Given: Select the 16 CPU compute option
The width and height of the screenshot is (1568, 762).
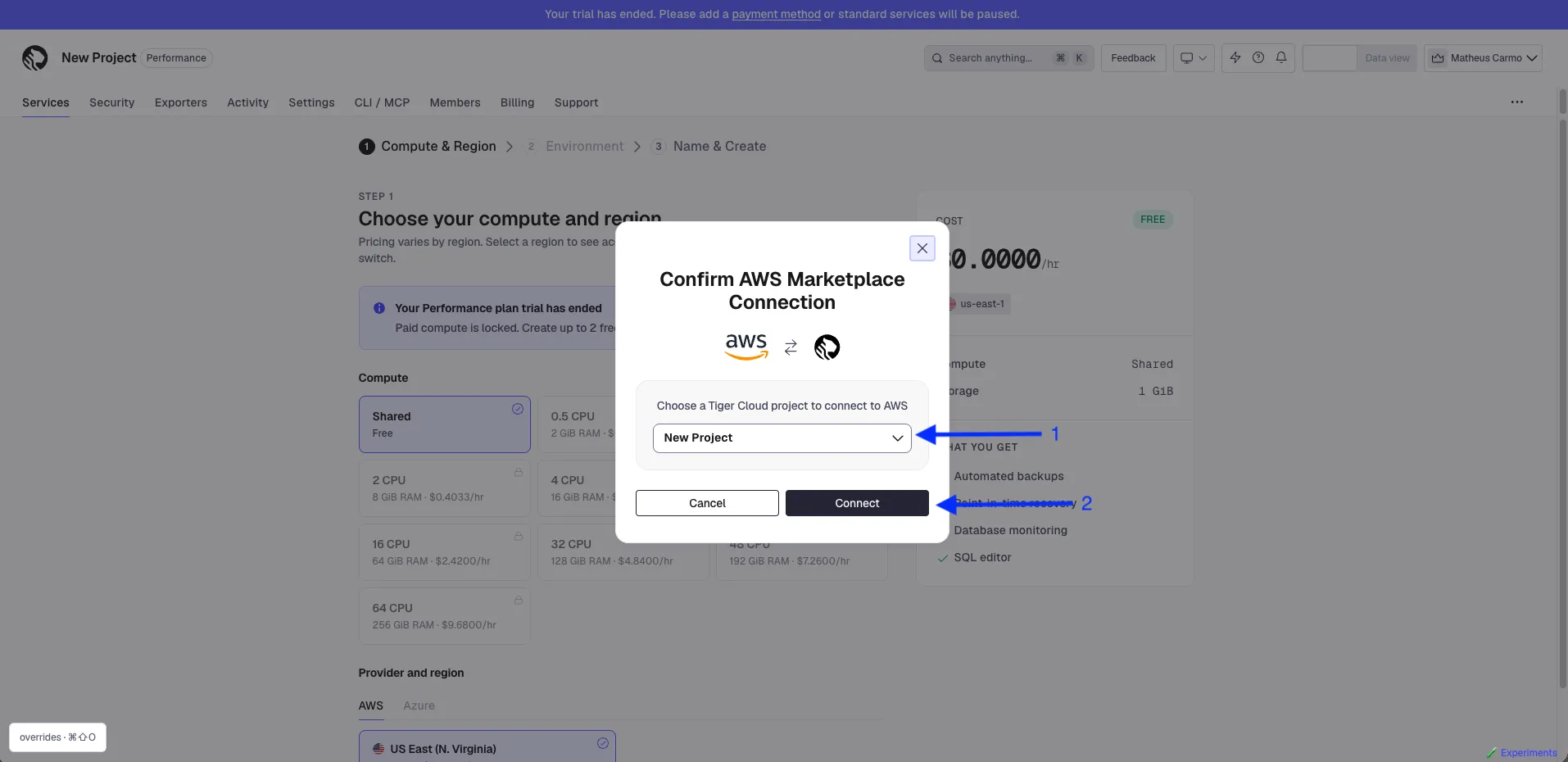Looking at the screenshot, I should (x=444, y=552).
